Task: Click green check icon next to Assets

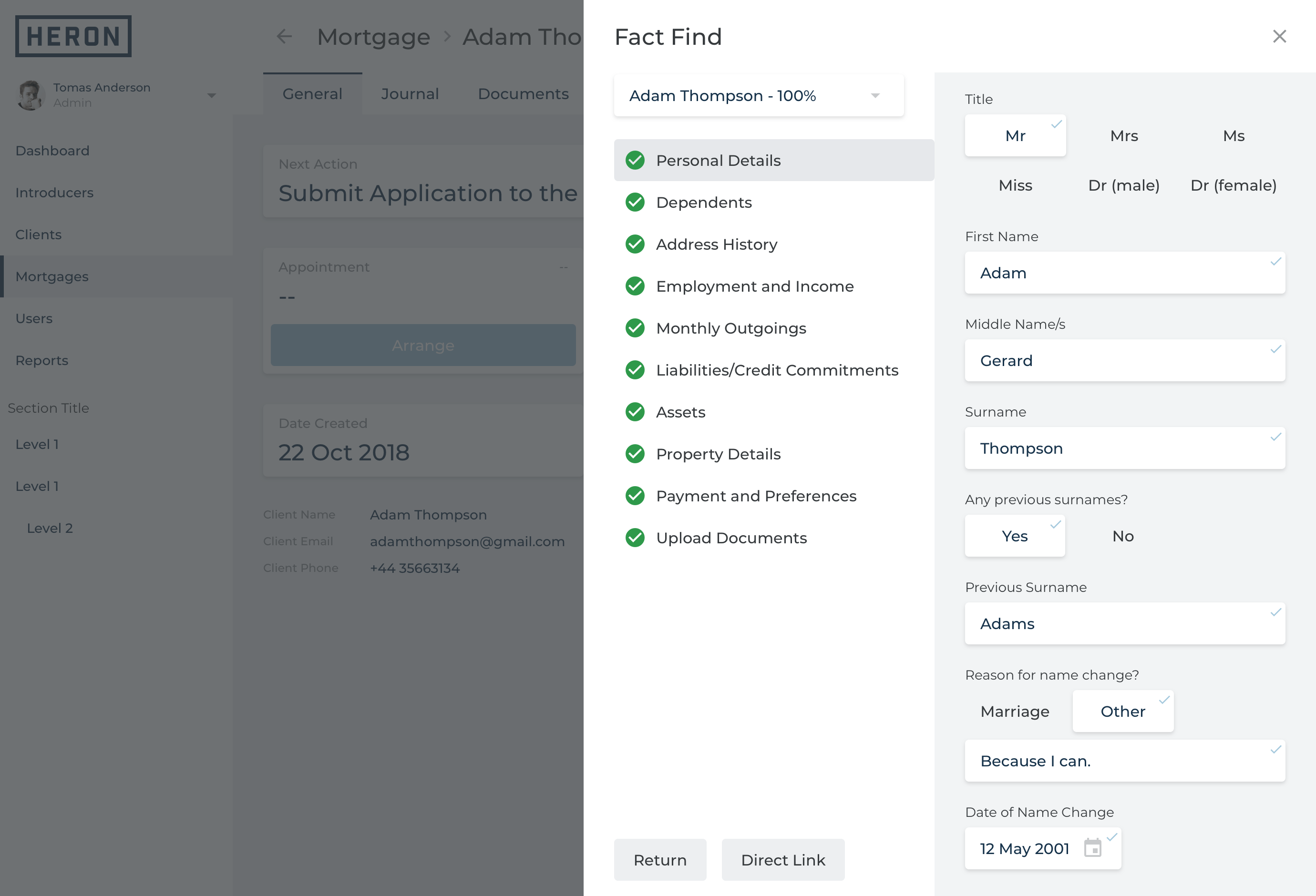Action: pyautogui.click(x=635, y=411)
